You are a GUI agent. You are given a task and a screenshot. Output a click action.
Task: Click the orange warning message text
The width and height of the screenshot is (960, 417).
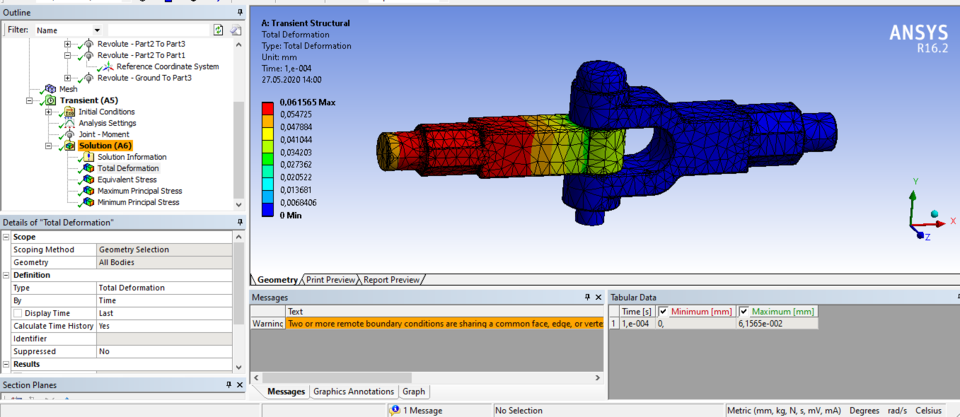coord(445,324)
